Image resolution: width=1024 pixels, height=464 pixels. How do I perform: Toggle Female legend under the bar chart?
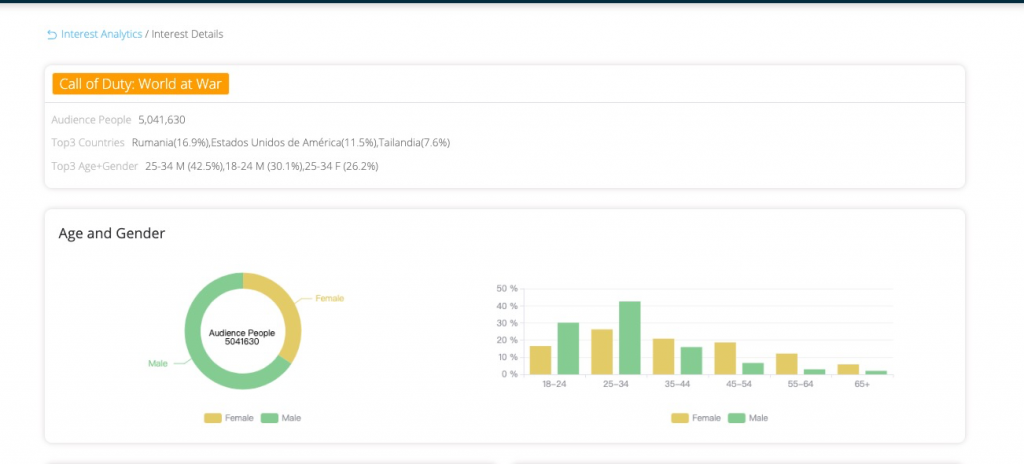coord(696,418)
